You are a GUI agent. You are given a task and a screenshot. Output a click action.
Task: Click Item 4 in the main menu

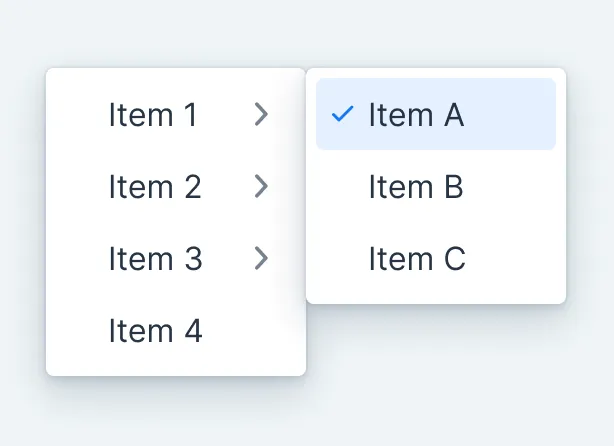[x=155, y=331]
